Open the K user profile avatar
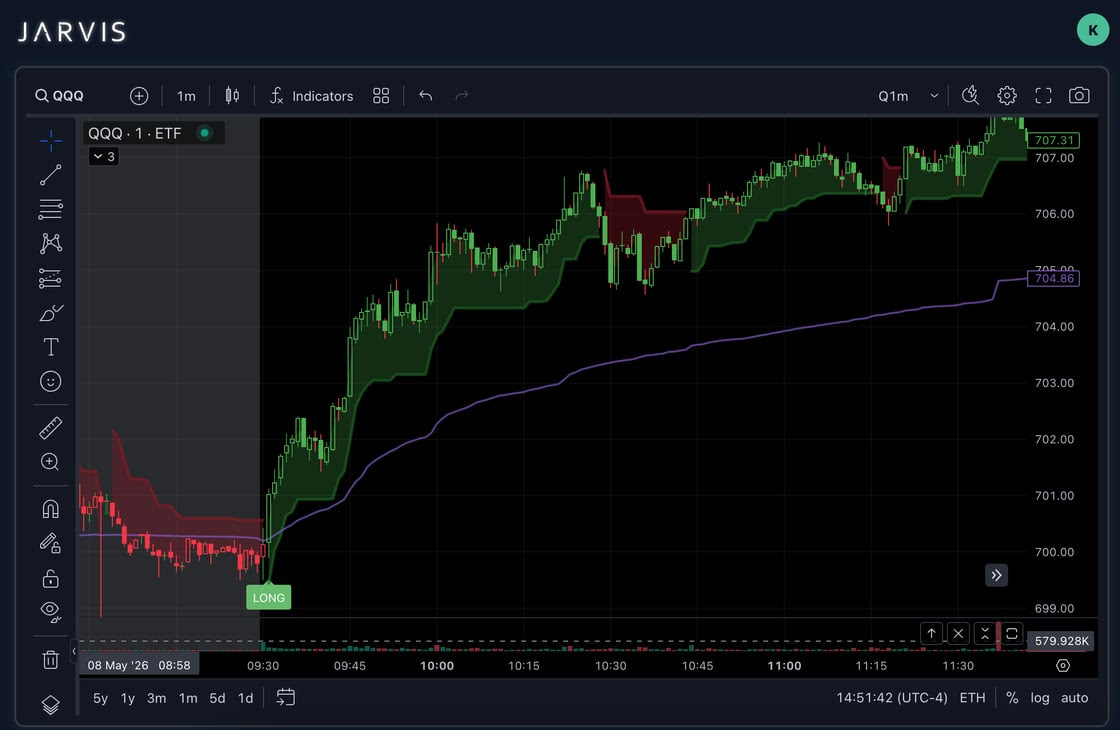Image resolution: width=1120 pixels, height=730 pixels. pos(1093,30)
